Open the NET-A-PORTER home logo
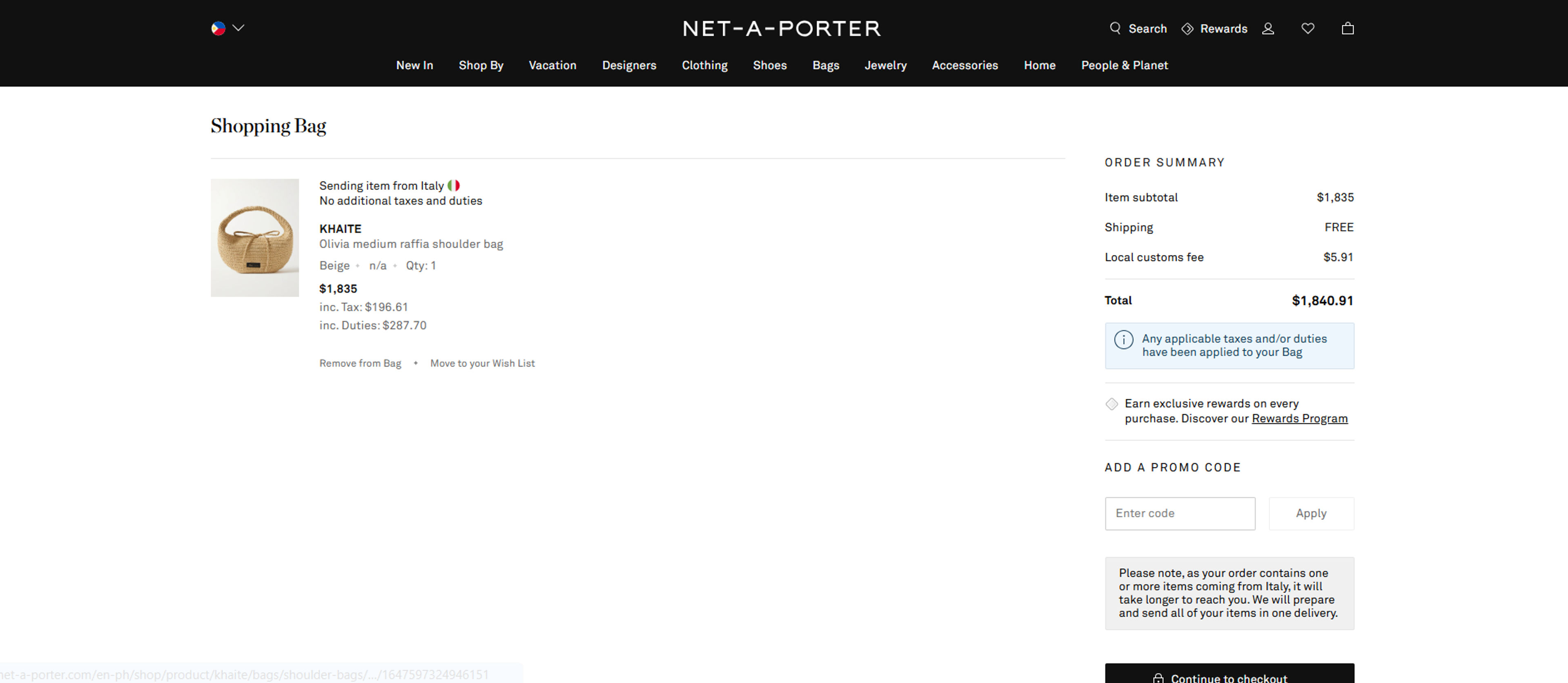Viewport: 1568px width, 683px height. tap(782, 29)
